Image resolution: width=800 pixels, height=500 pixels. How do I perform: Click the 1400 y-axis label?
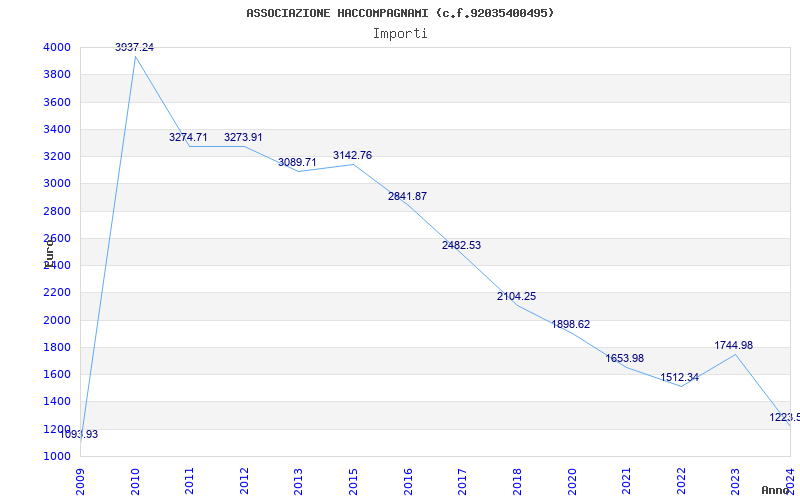(x=57, y=402)
